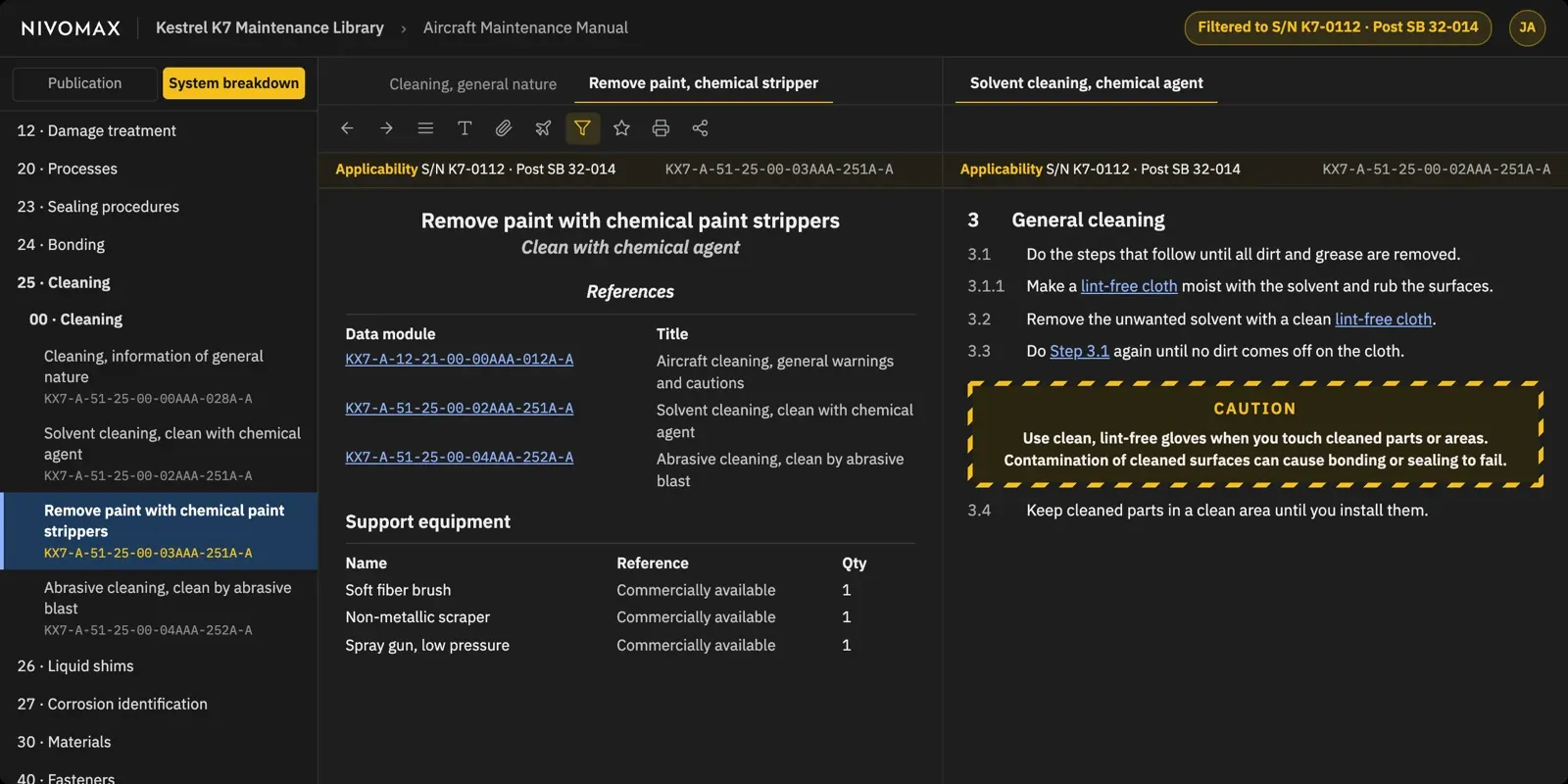Click the NIVOMAX logo

71,28
